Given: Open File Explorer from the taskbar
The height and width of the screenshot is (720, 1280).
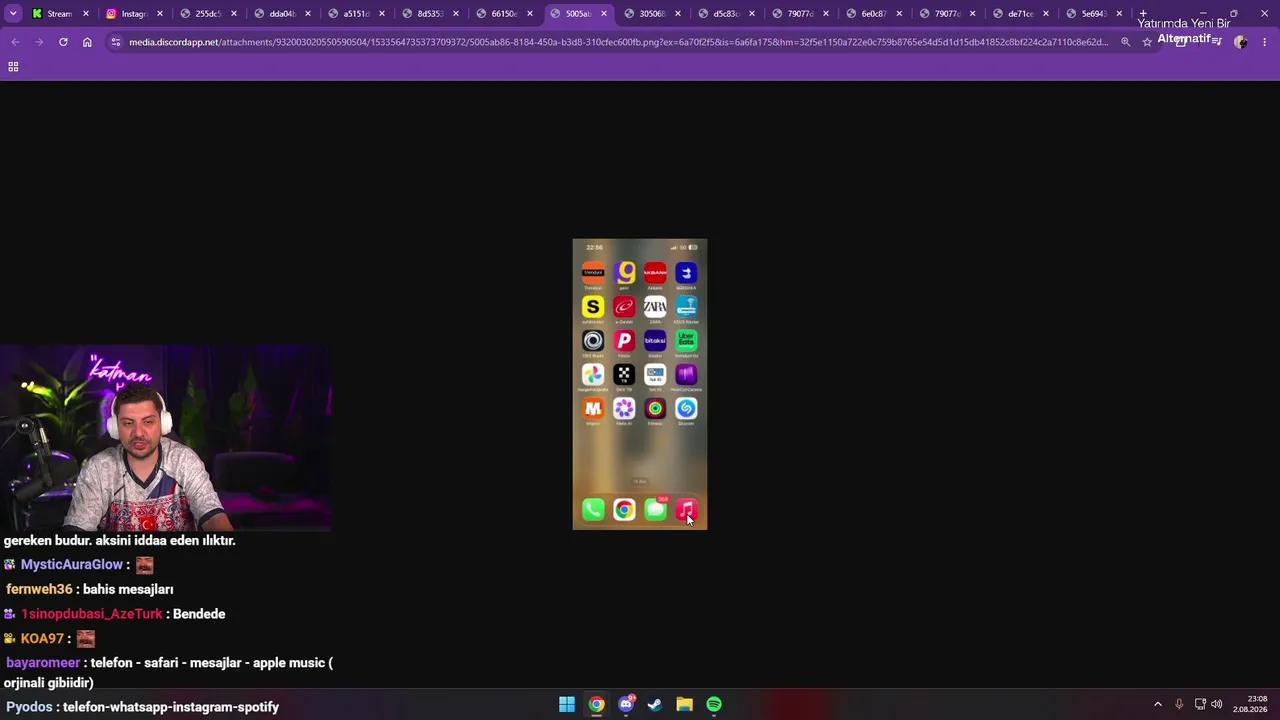Looking at the screenshot, I should click(x=684, y=705).
